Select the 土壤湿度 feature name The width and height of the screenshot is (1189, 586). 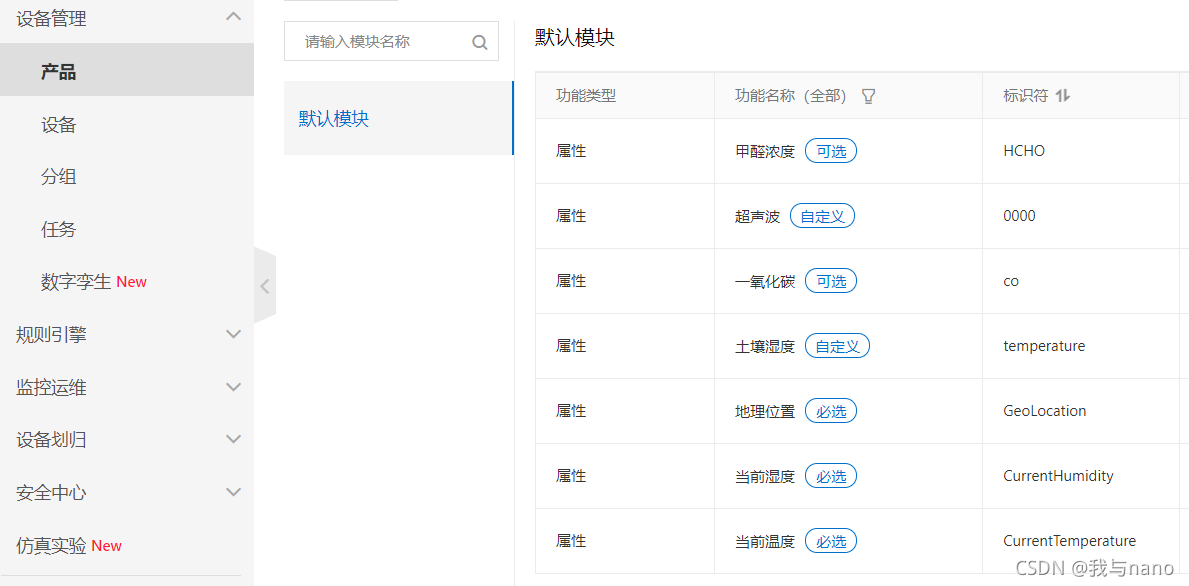click(x=764, y=347)
